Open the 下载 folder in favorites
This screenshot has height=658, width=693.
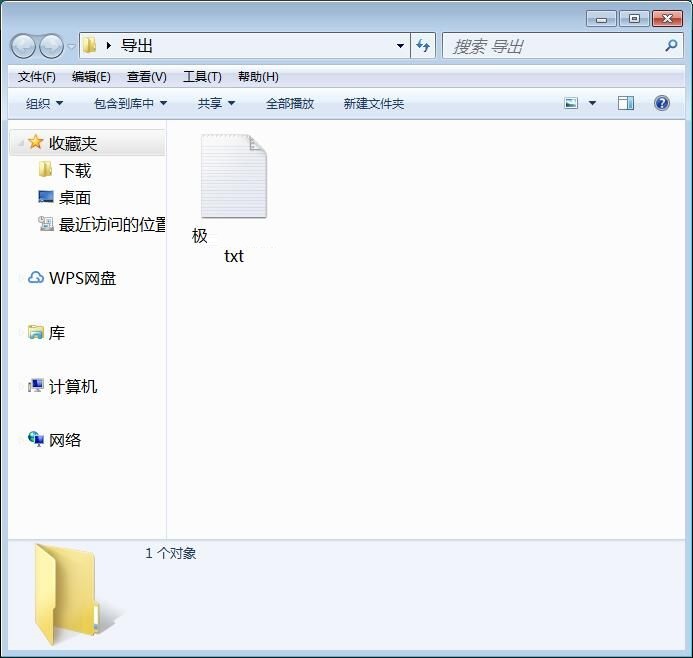pos(74,171)
